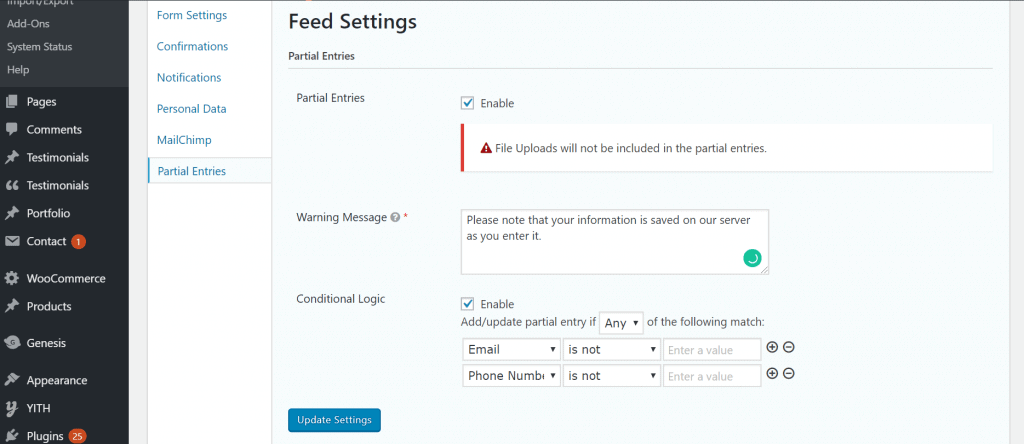Click the quote icon beside second Testimonials
Screen dimensions: 1024x444
(12, 185)
